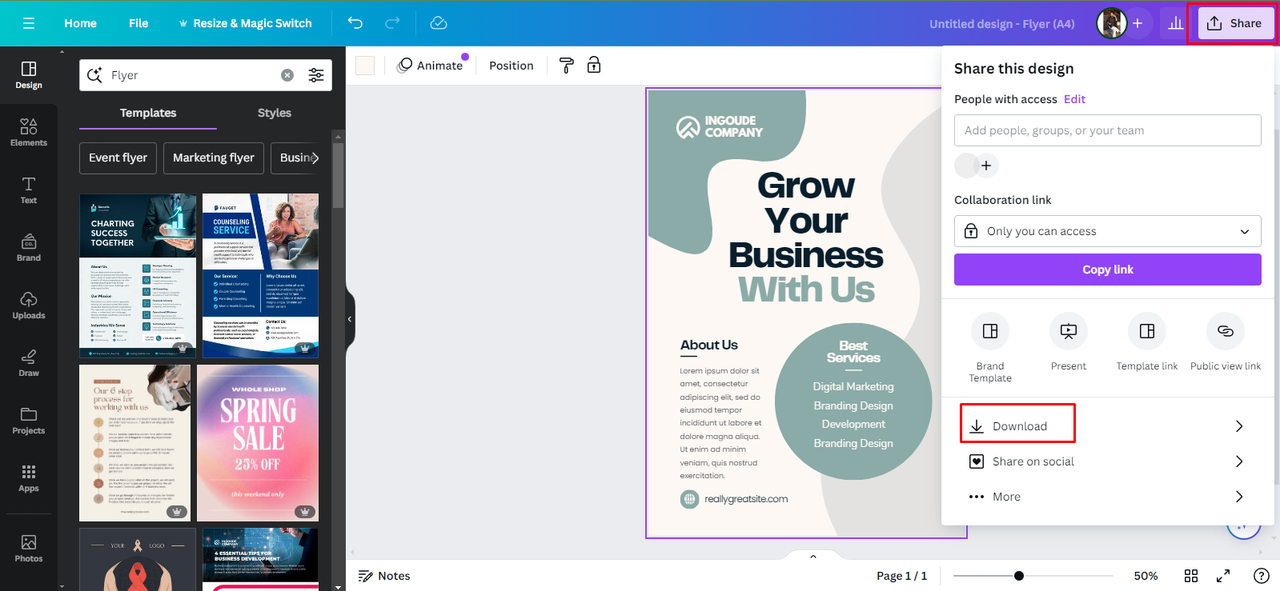This screenshot has height=591, width=1280.
Task: Select the Marketing flyer chip
Action: (x=213, y=158)
